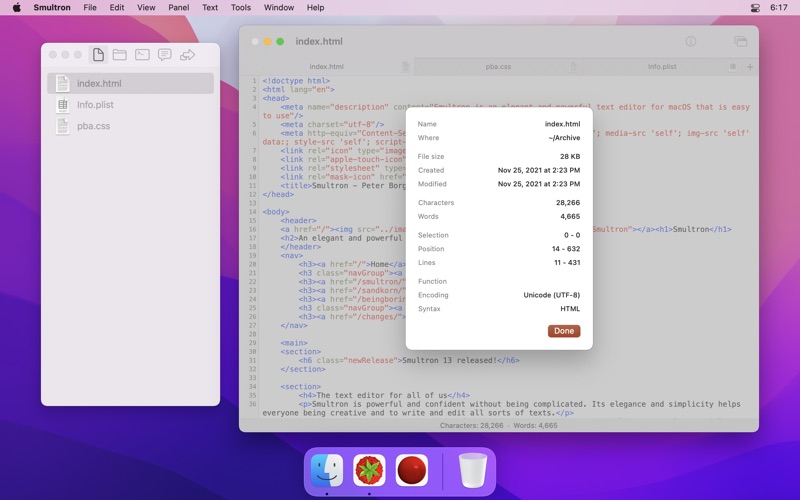This screenshot has height=500, width=800.
Task: Click the Done button in the info dialog
Action: click(x=564, y=331)
